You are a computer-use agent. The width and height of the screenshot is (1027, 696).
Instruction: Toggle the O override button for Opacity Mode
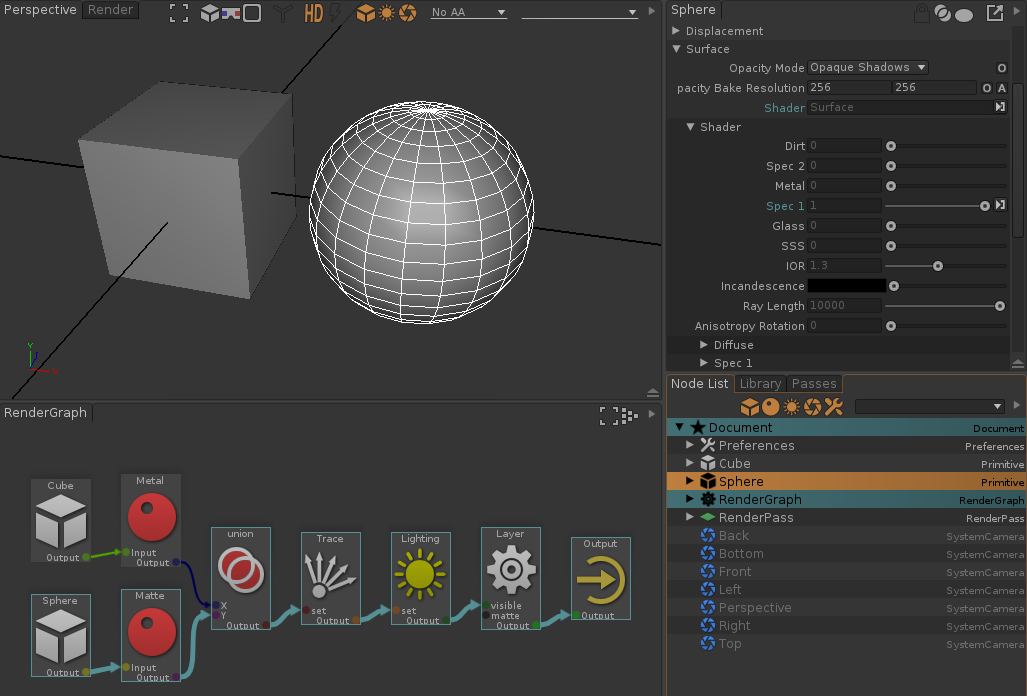point(1001,68)
